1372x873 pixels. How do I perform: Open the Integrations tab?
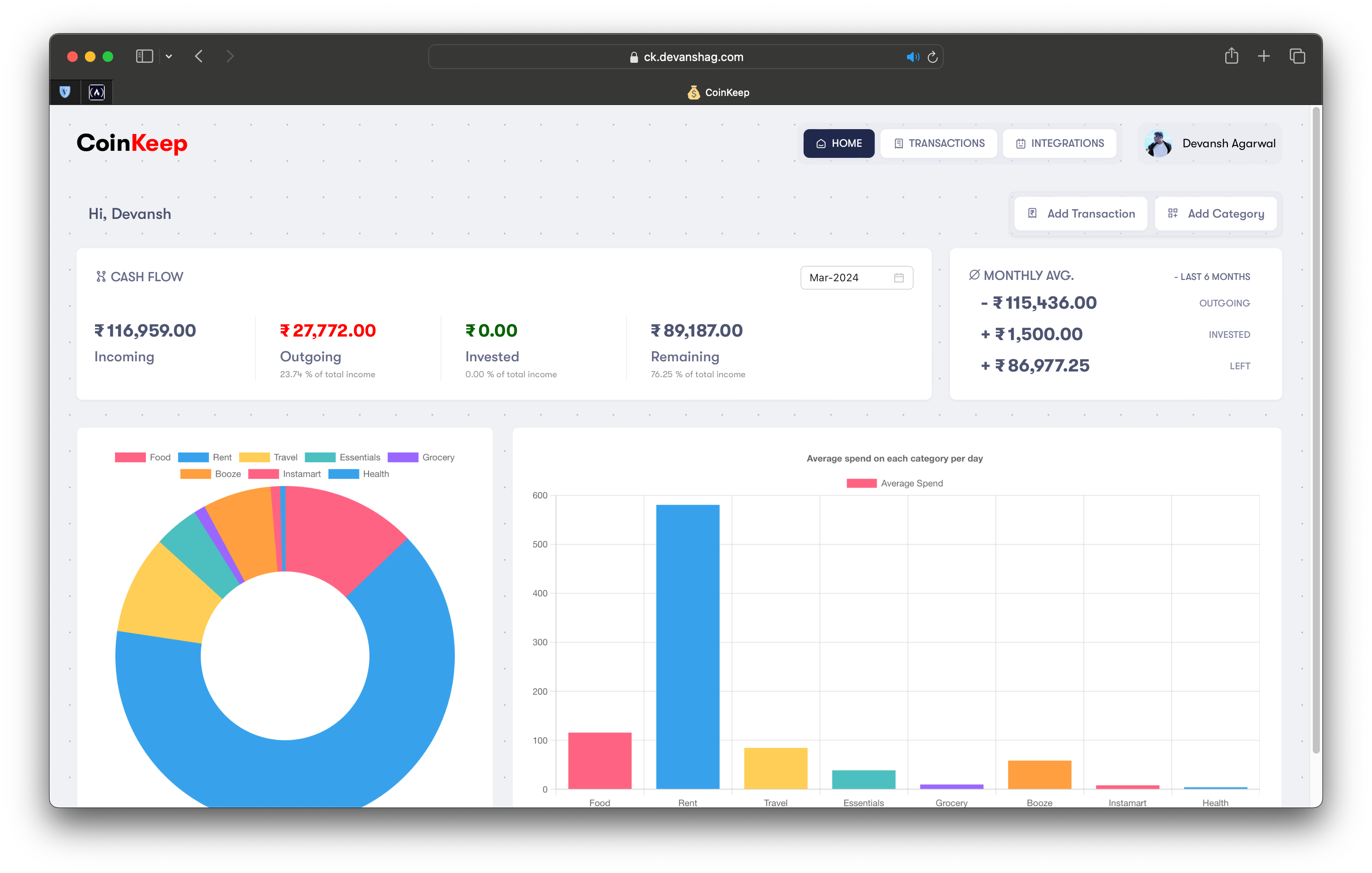pos(1060,144)
